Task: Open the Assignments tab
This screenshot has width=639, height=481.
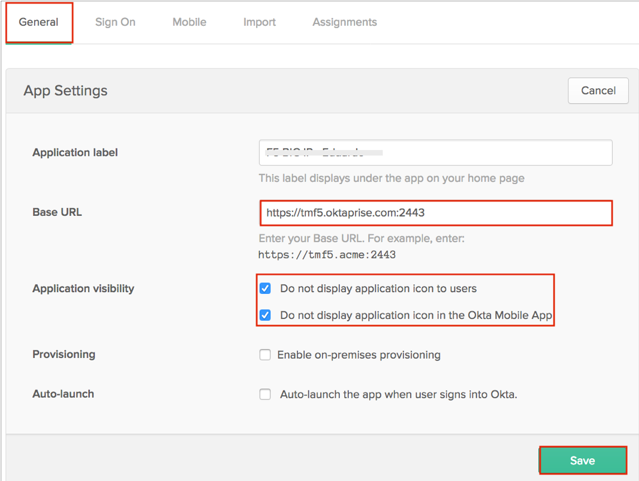Action: [x=344, y=22]
